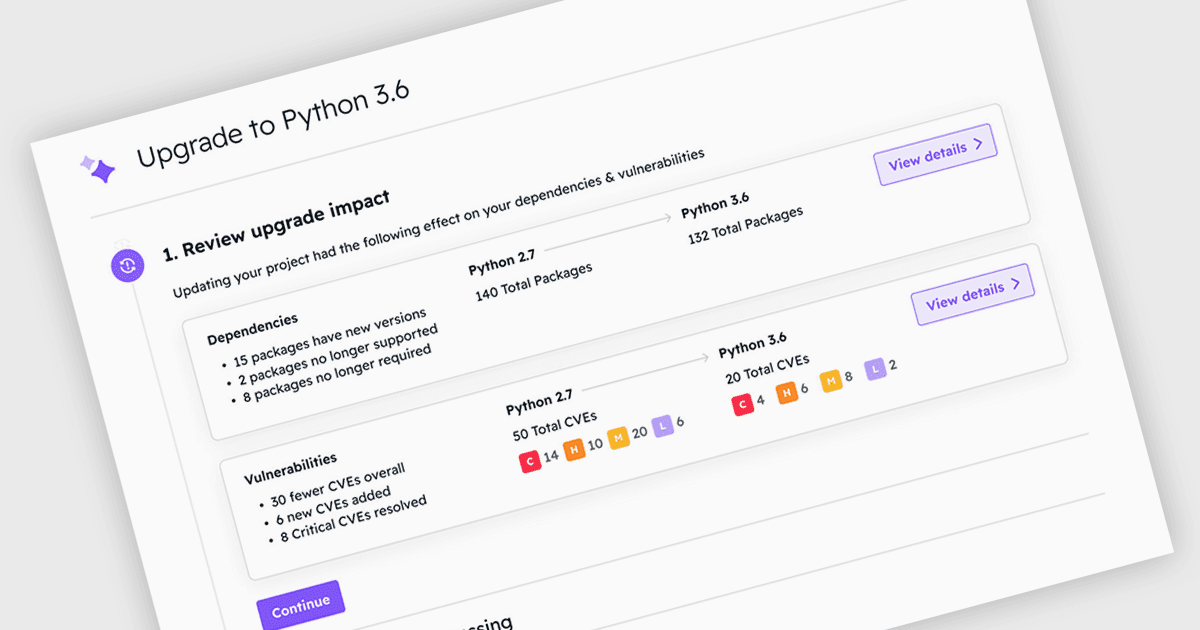
Task: Click the Python 2.7 label above 50 Total CVEs
Action: point(541,404)
